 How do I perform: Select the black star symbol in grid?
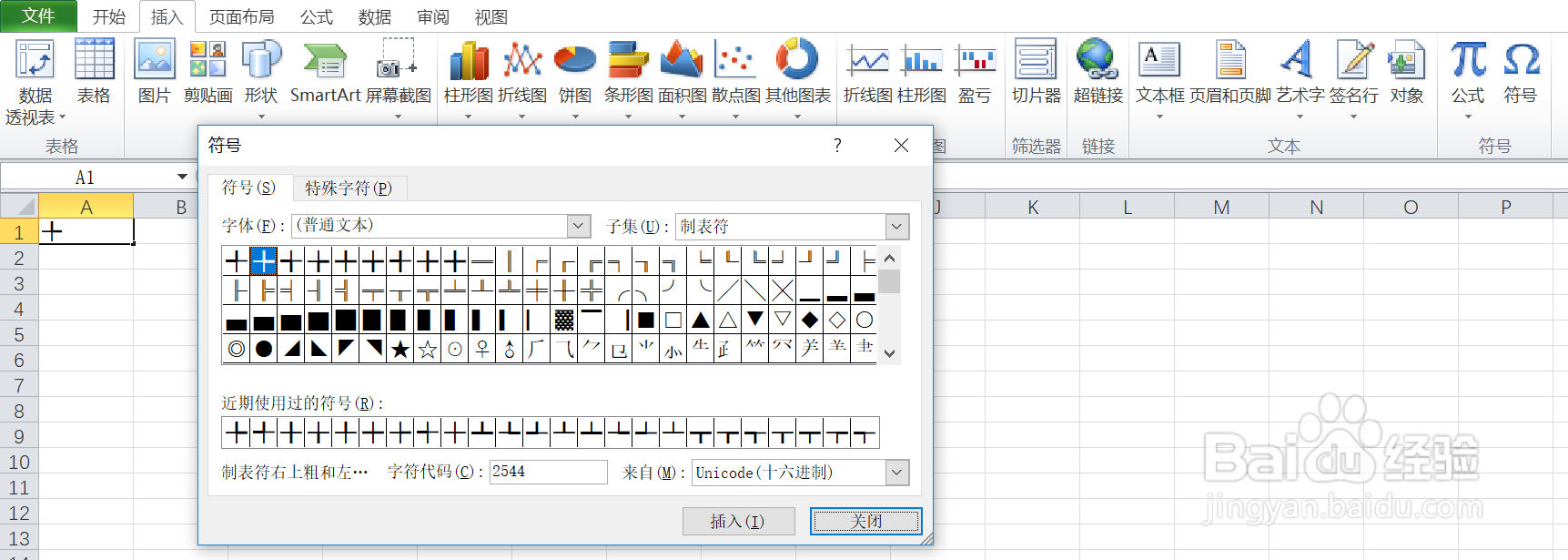tap(400, 349)
